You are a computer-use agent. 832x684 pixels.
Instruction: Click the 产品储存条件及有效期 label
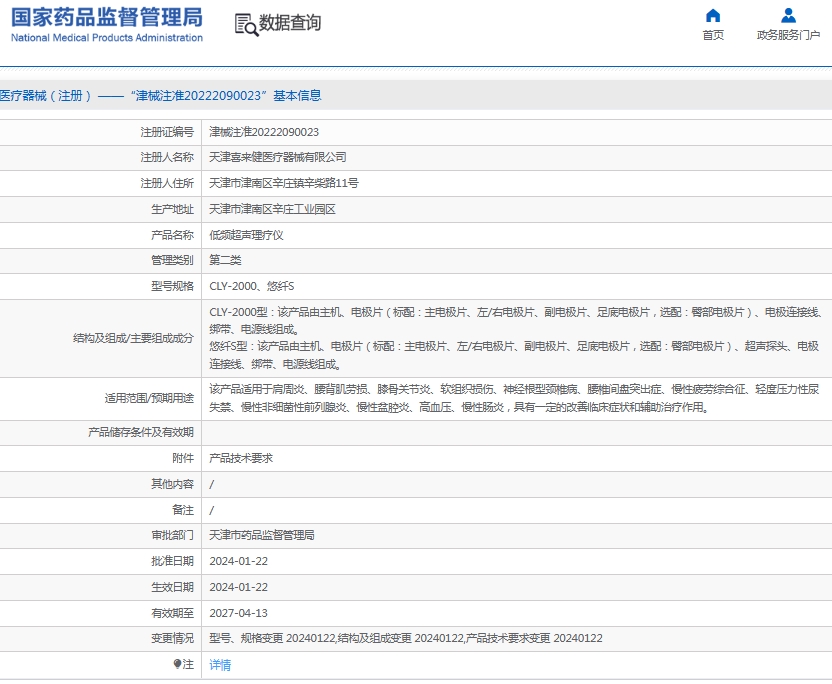[141, 432]
